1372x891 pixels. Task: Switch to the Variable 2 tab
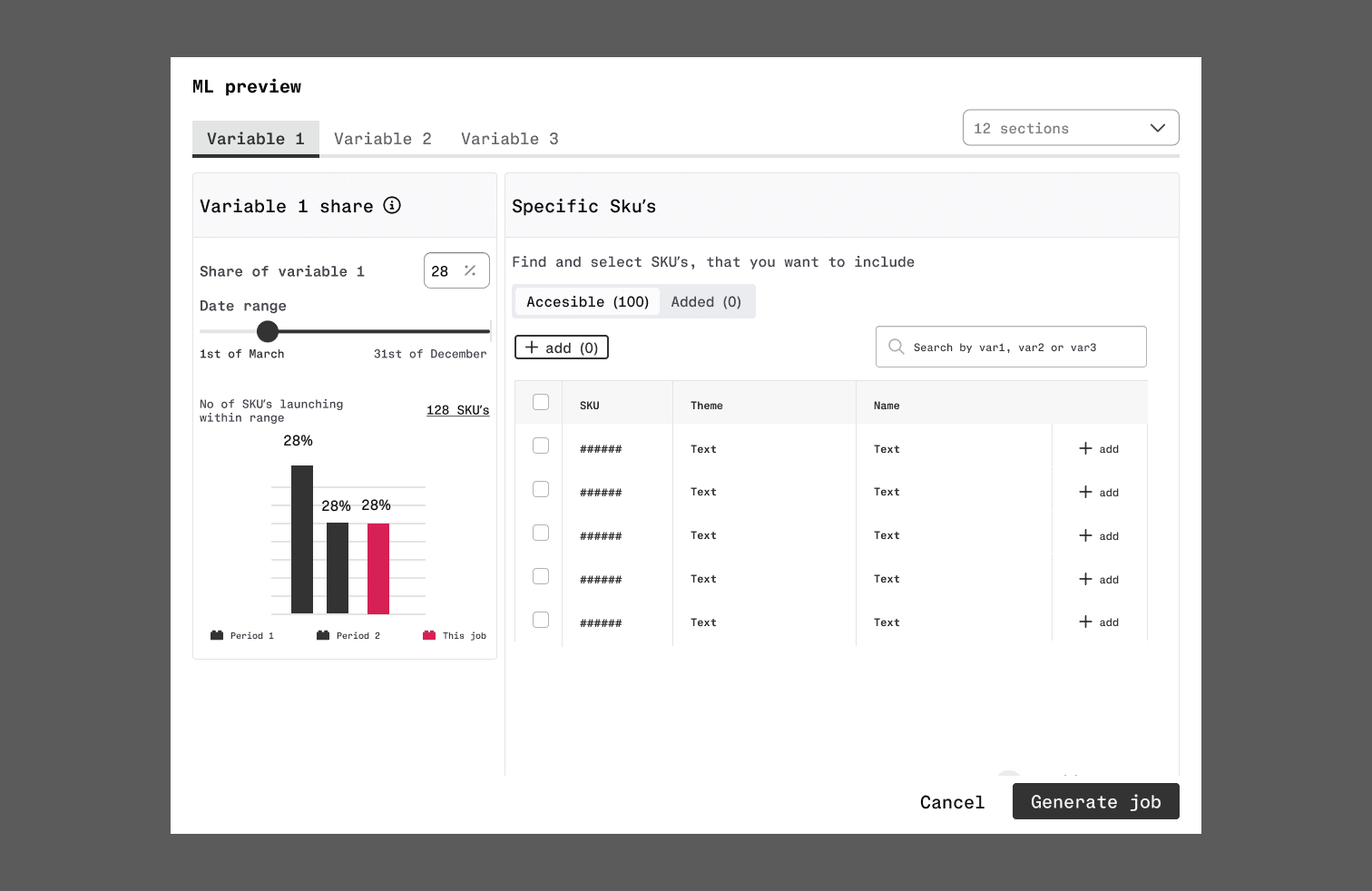[x=382, y=139]
